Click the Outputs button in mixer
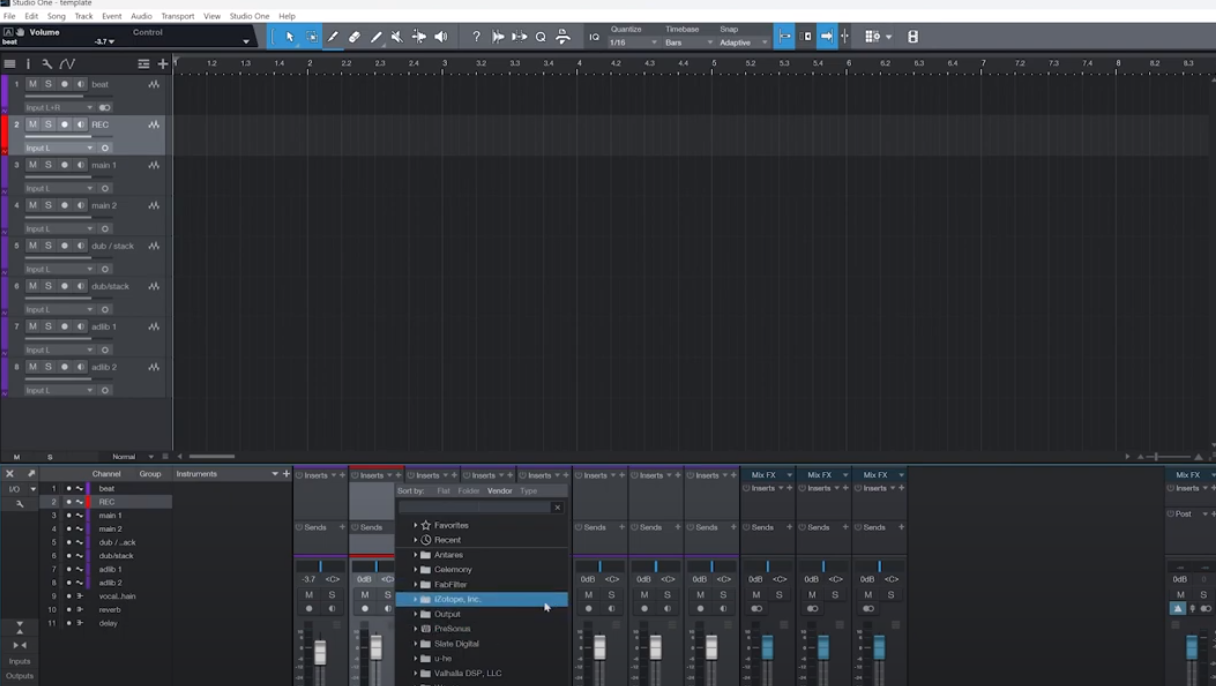This screenshot has height=686, width=1216. (x=19, y=676)
